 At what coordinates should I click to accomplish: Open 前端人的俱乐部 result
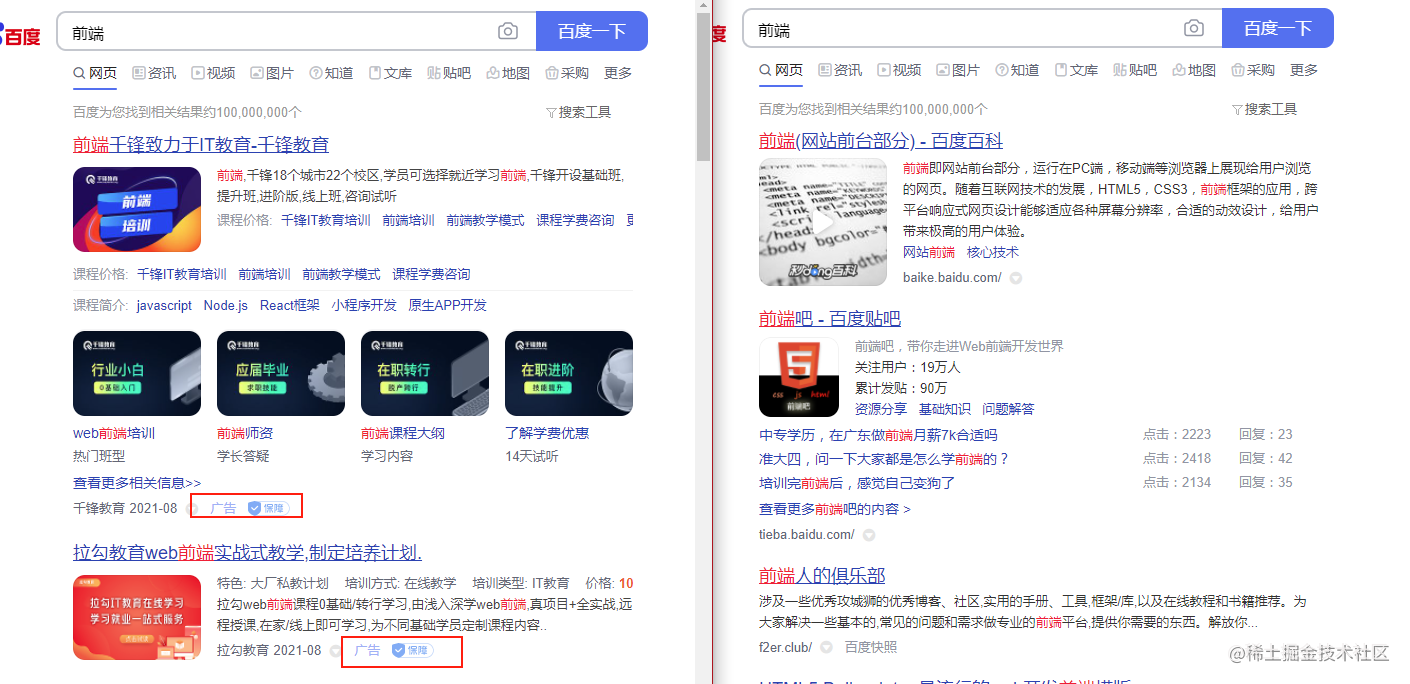[822, 575]
